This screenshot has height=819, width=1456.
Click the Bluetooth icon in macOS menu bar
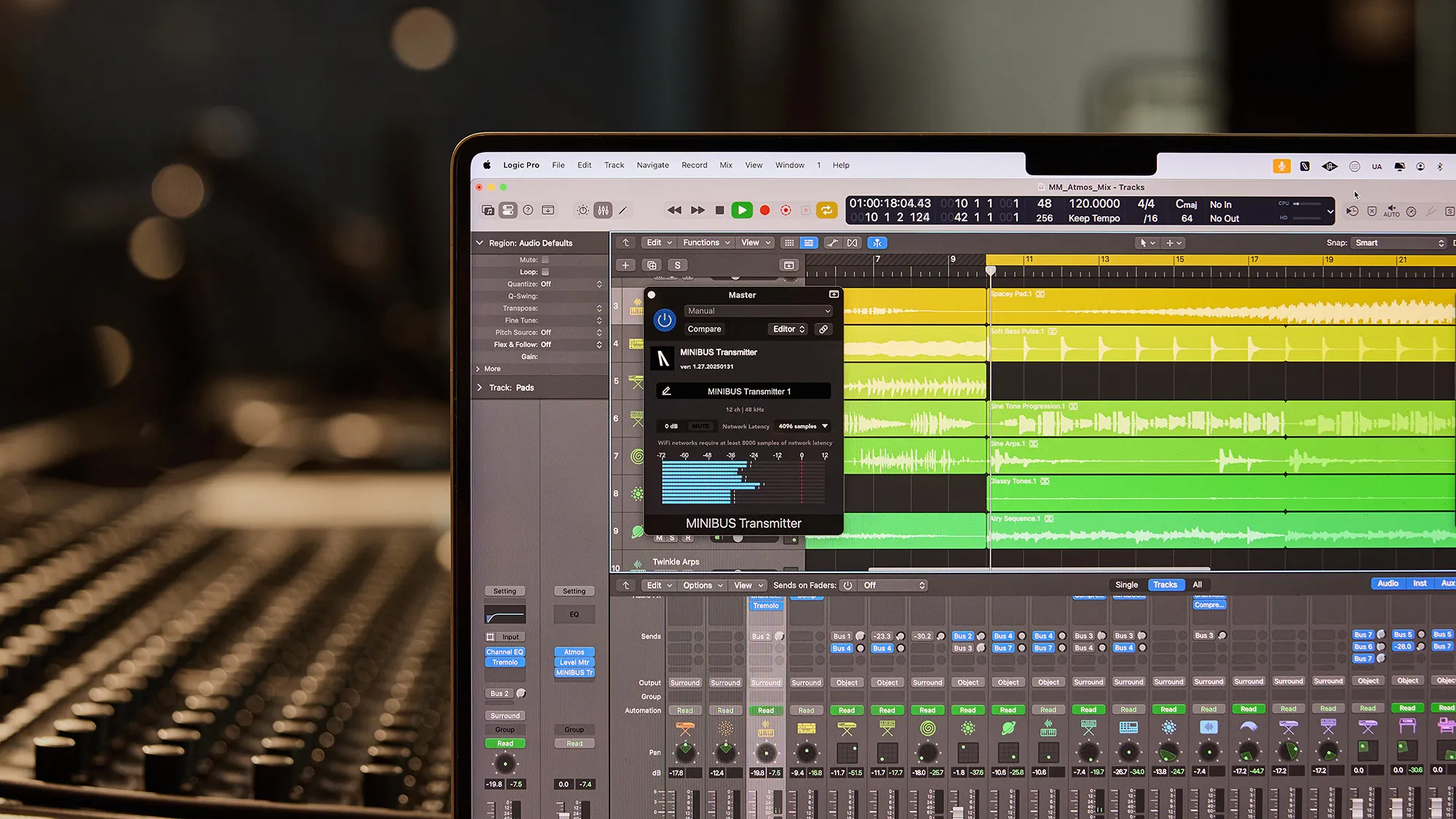point(1440,167)
